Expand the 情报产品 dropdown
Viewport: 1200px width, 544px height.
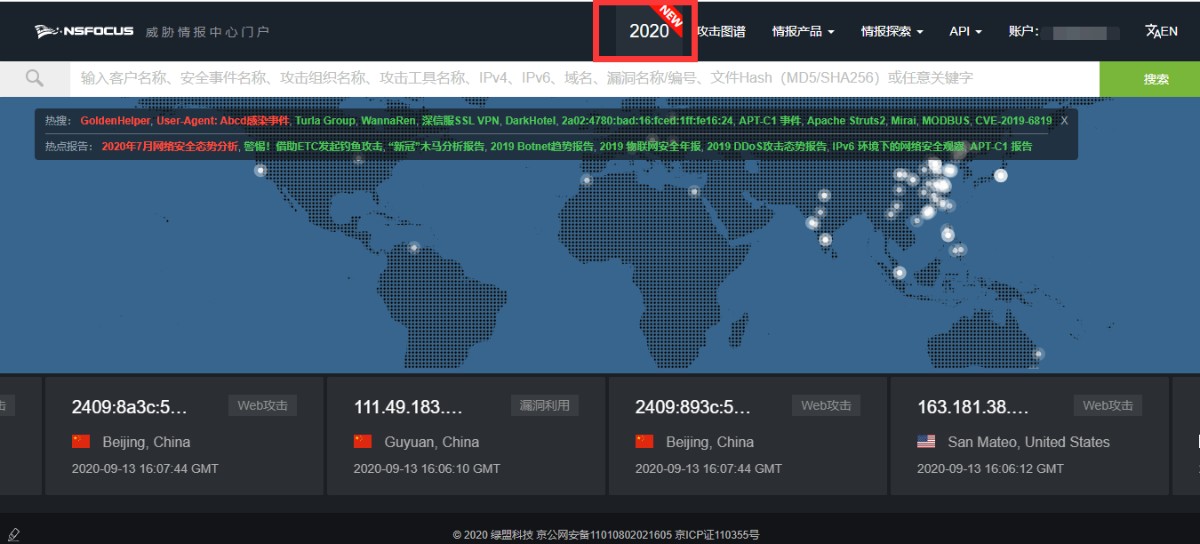[x=803, y=31]
